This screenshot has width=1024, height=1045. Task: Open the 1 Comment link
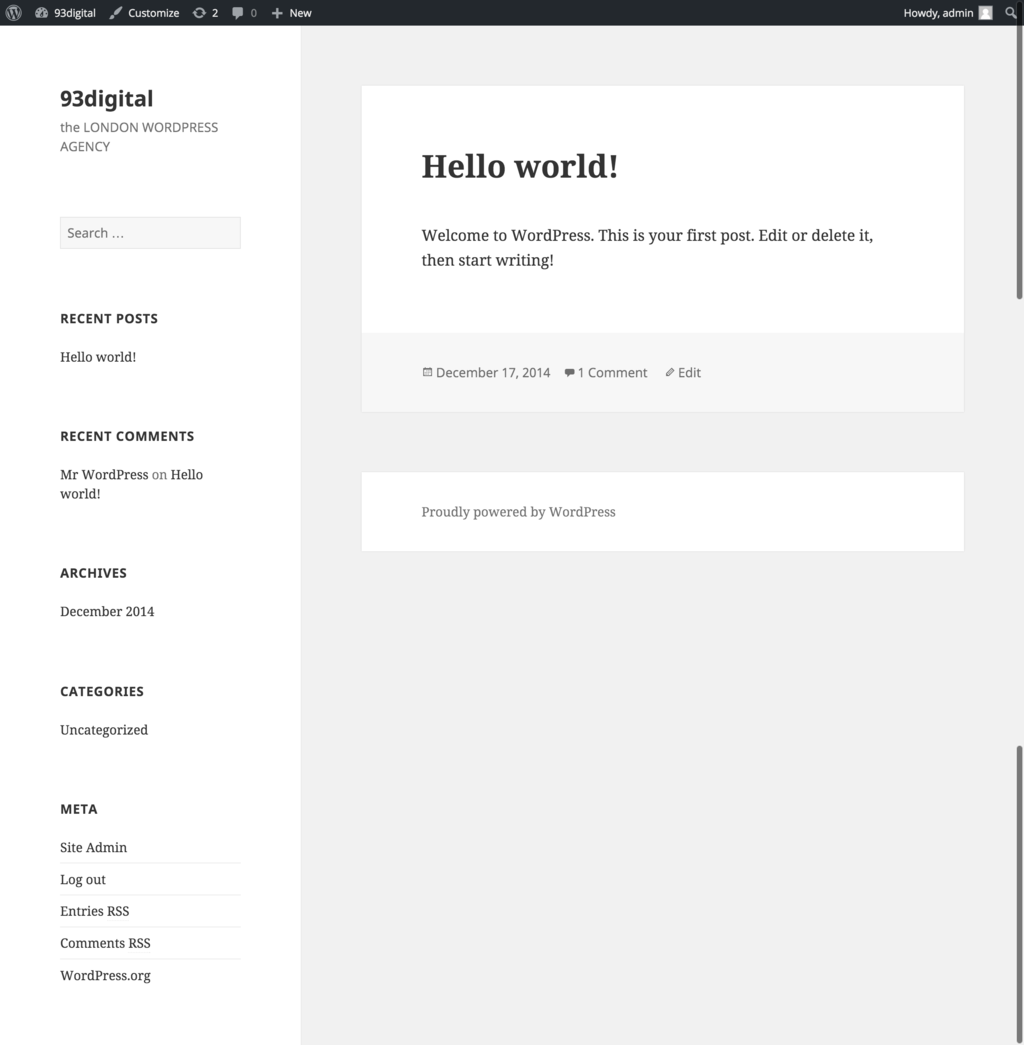[x=612, y=372]
